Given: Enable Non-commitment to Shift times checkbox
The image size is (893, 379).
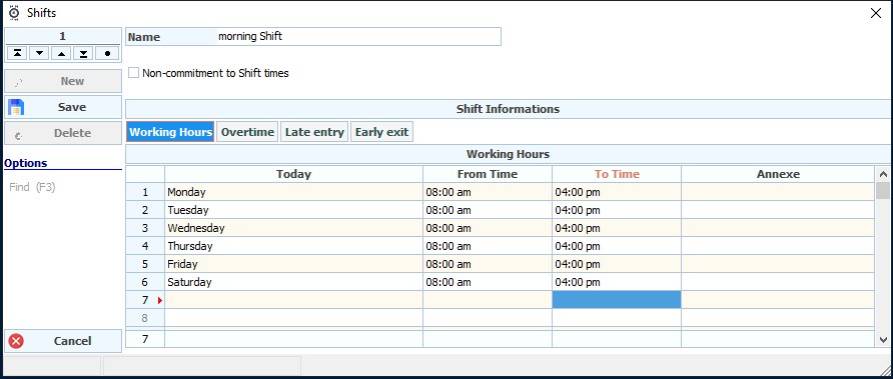Looking at the screenshot, I should [133, 73].
